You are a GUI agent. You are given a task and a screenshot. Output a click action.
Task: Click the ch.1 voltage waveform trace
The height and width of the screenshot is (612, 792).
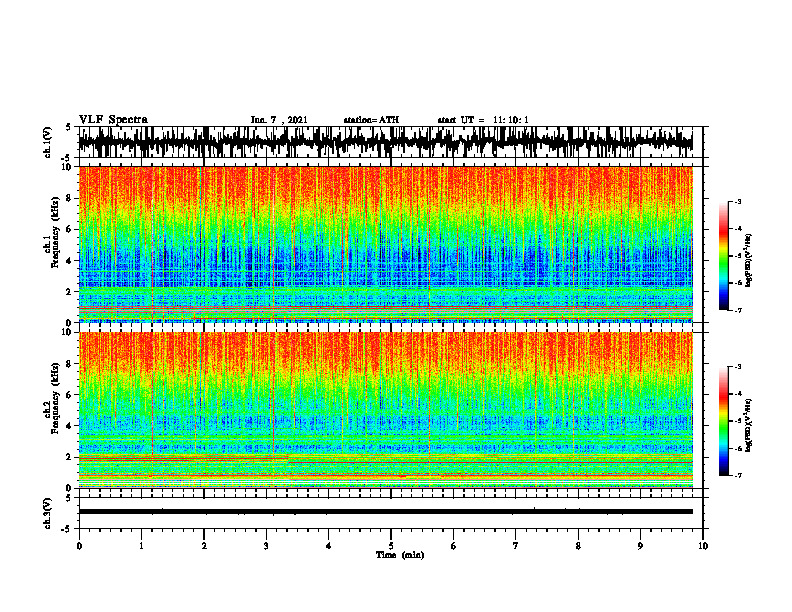point(385,142)
